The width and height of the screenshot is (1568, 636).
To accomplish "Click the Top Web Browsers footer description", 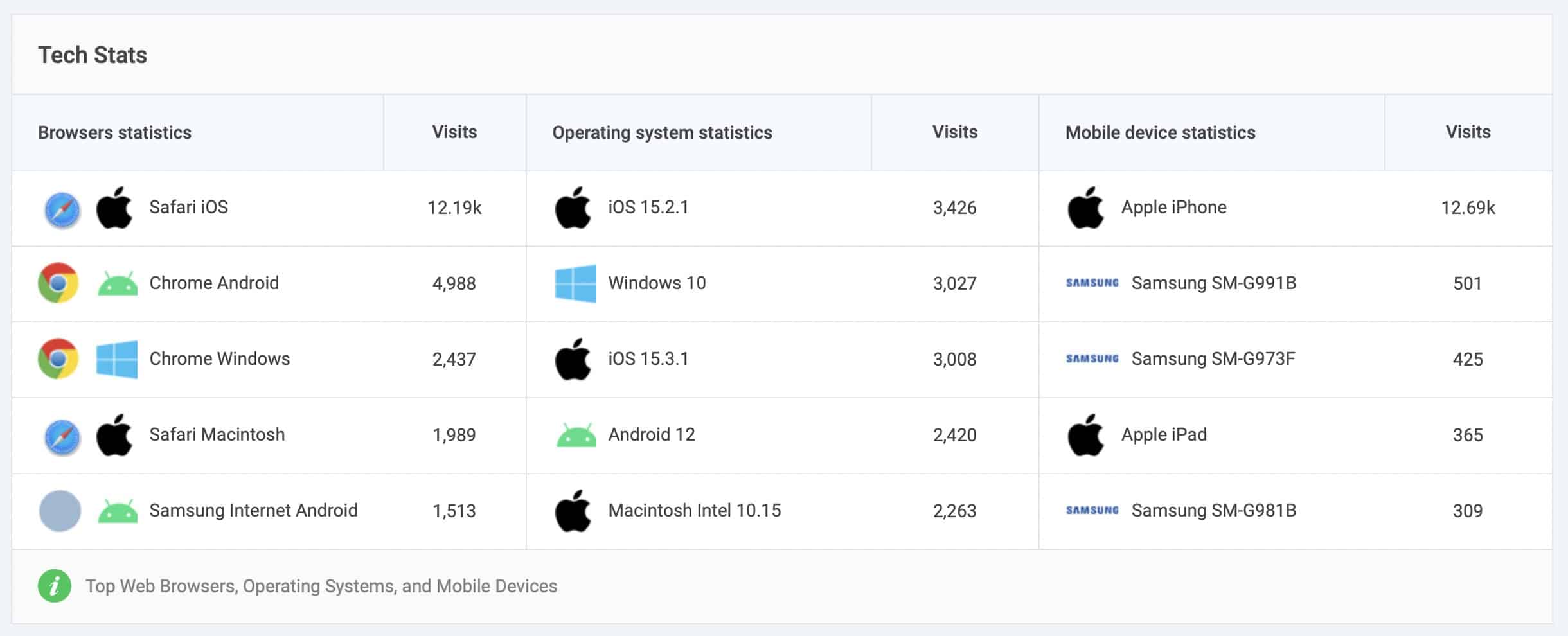I will [x=321, y=586].
